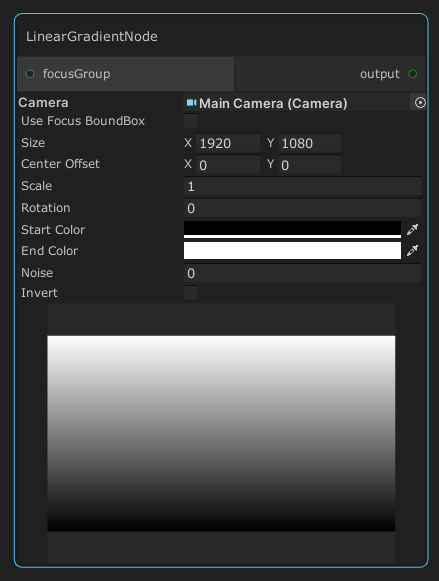439x581 pixels.
Task: Click the focusGroup input port circle
Action: (30, 74)
